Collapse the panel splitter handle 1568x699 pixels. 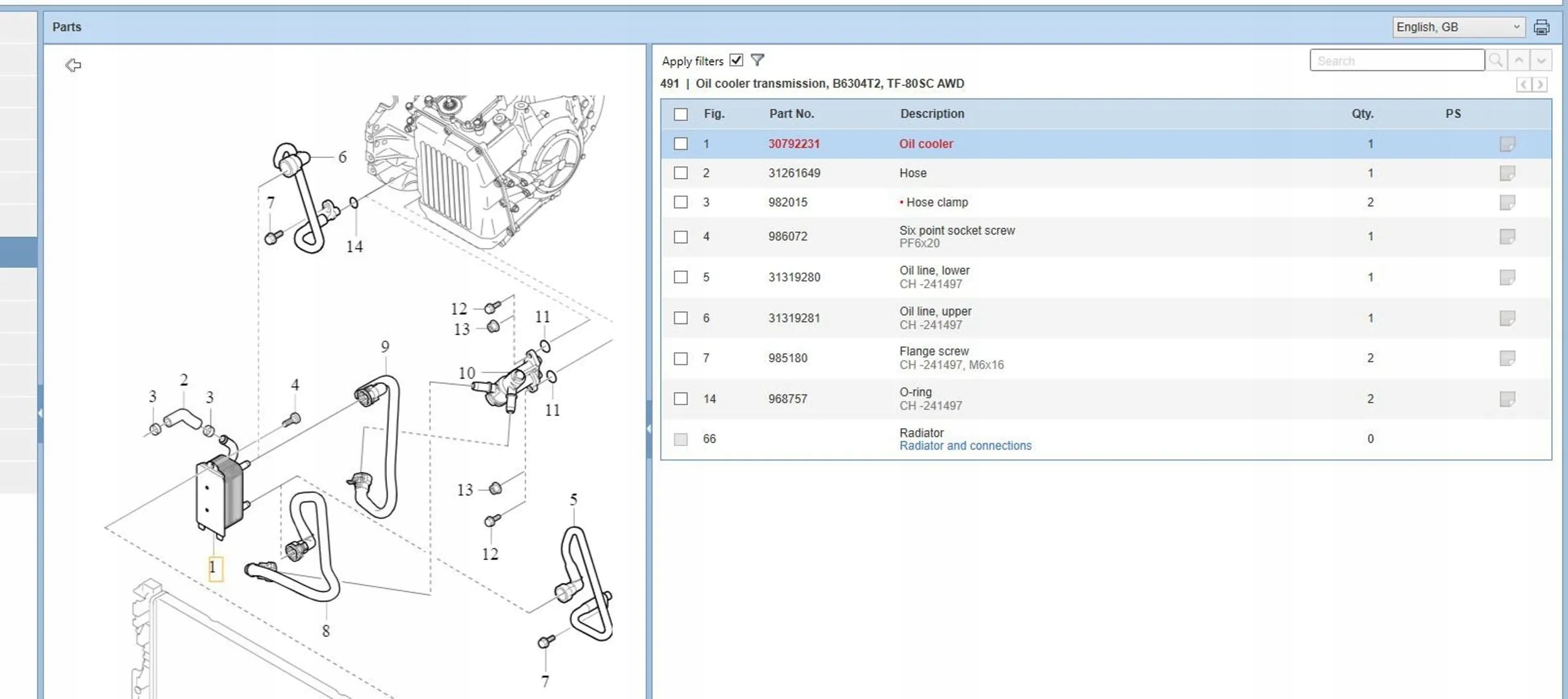click(x=649, y=429)
